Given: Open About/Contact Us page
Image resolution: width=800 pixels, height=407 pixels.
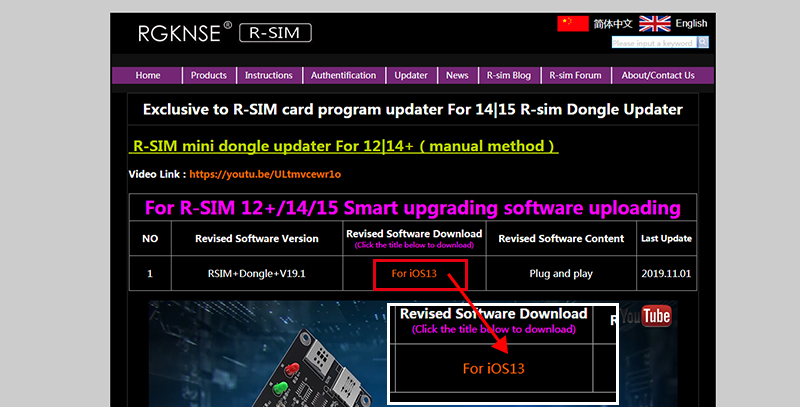Looking at the screenshot, I should coord(657,75).
